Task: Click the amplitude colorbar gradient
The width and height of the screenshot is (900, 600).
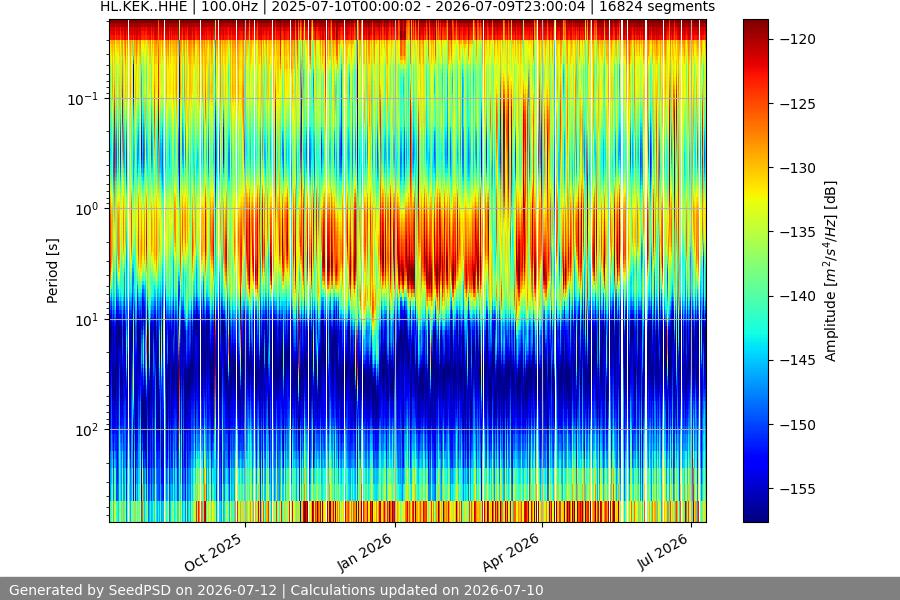Action: point(755,271)
